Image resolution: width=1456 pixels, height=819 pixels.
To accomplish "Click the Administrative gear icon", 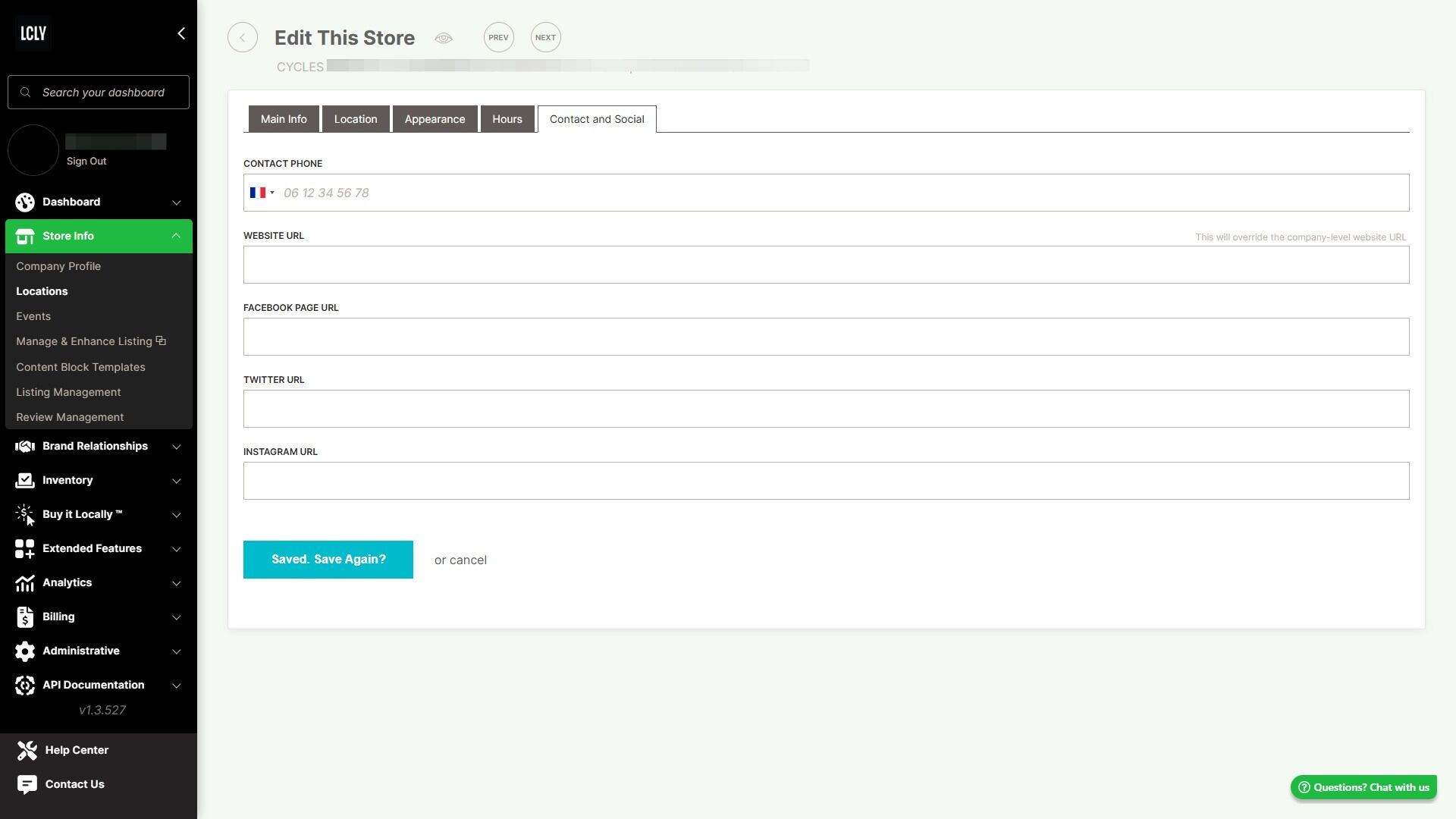I will click(25, 651).
